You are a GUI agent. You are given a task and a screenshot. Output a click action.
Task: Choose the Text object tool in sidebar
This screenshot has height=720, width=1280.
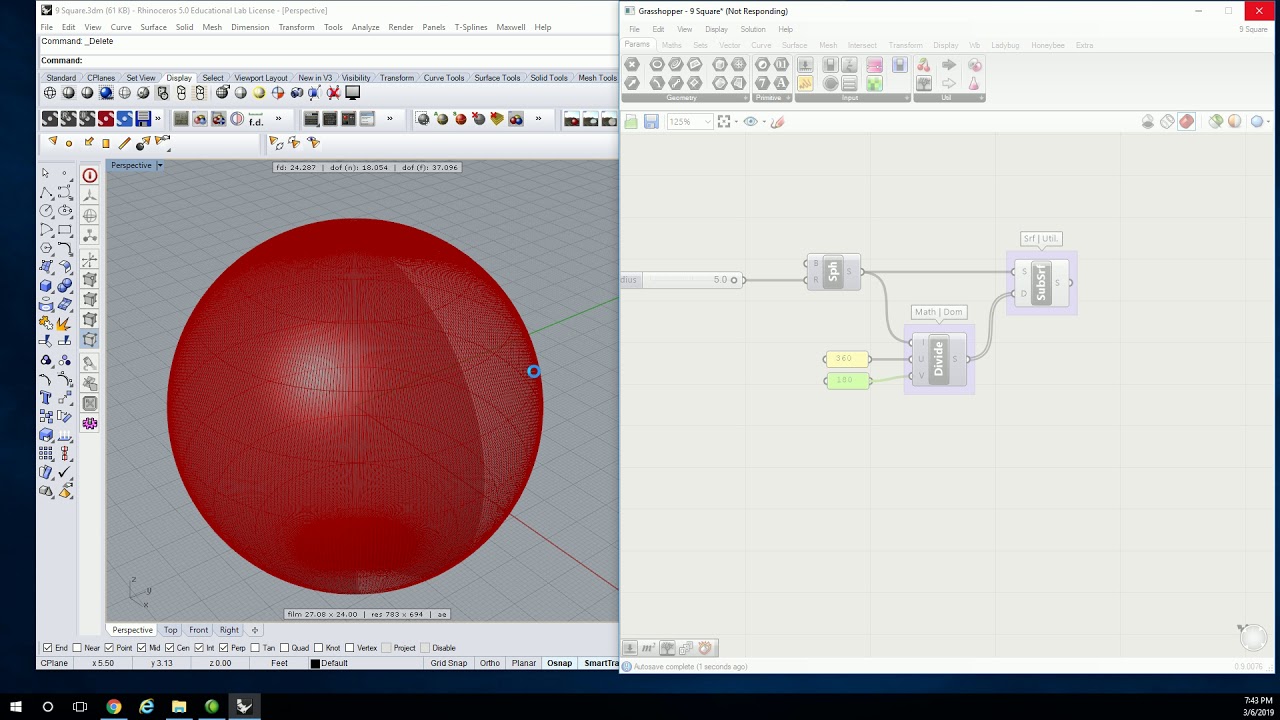click(45, 395)
